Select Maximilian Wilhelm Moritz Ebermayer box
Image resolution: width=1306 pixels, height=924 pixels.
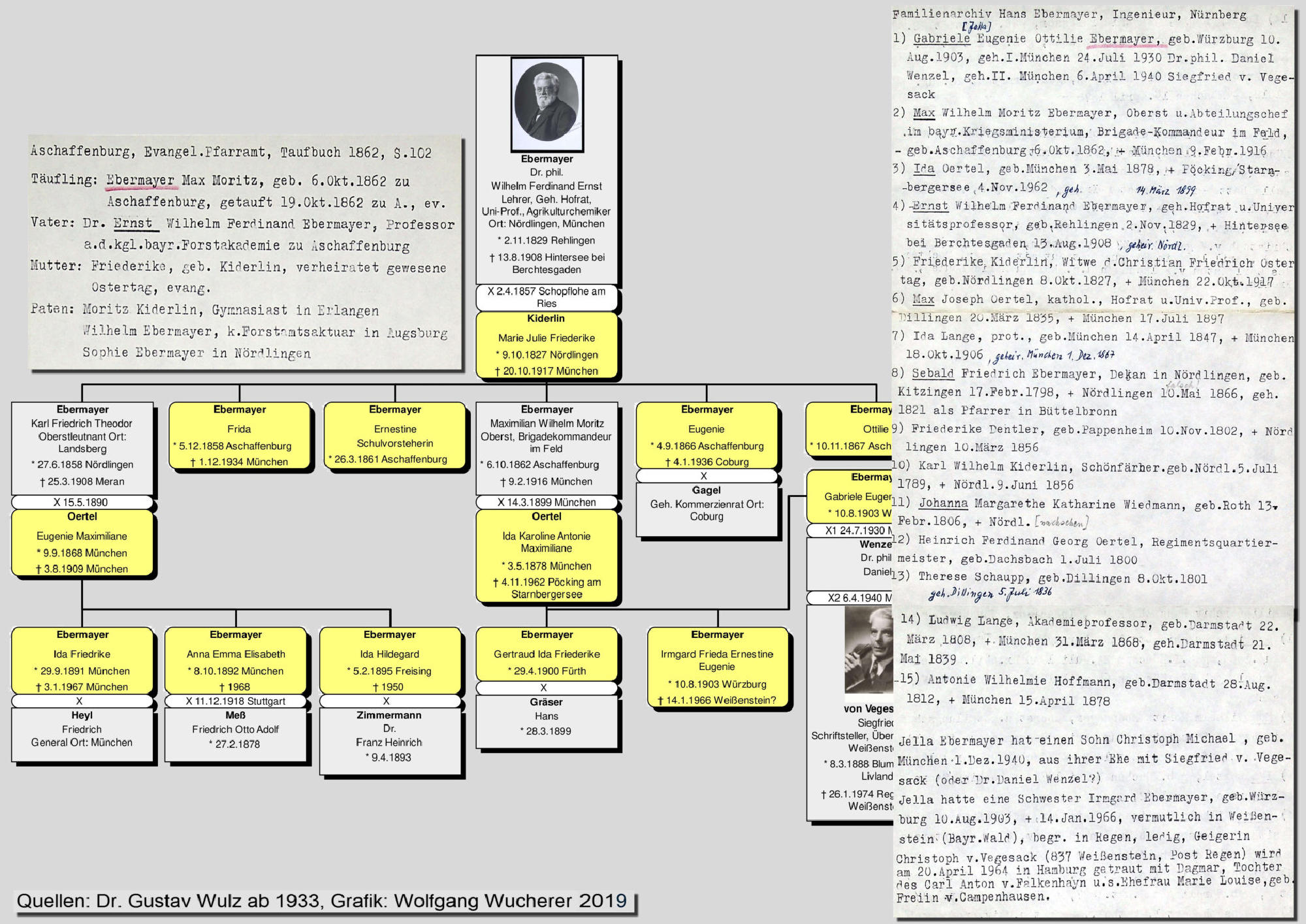pos(547,447)
